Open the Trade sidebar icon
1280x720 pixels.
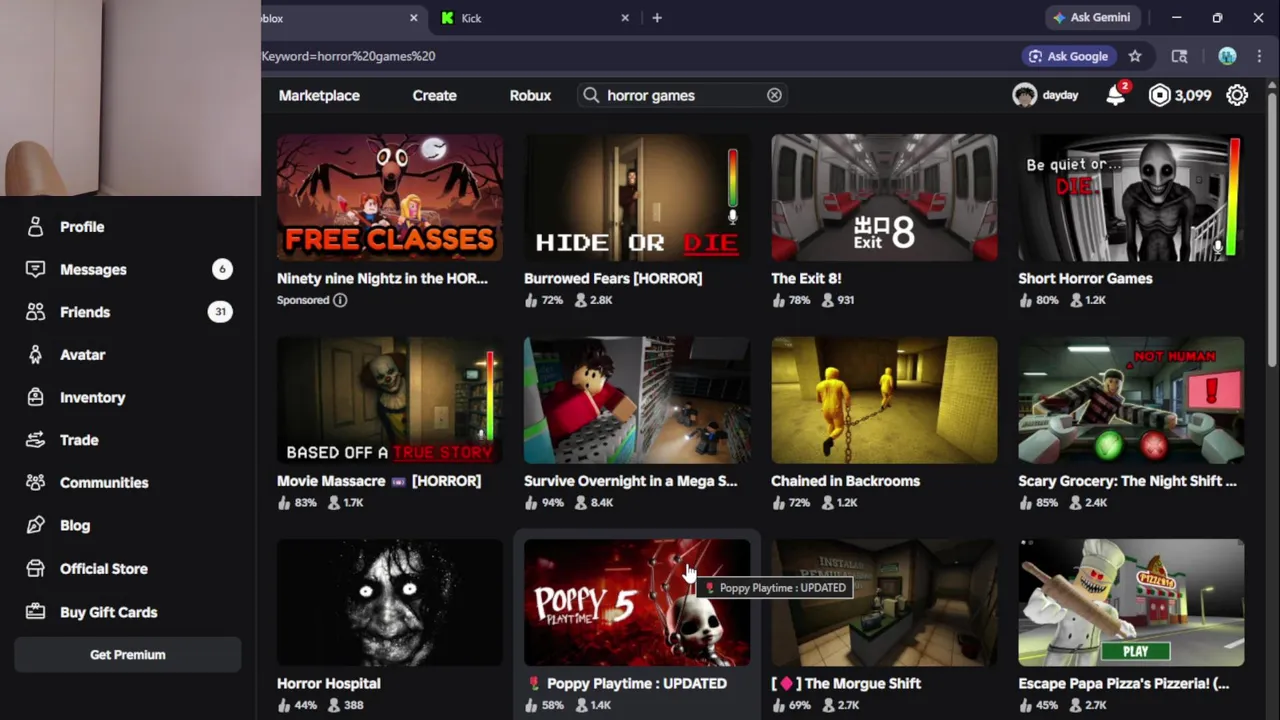pos(35,440)
